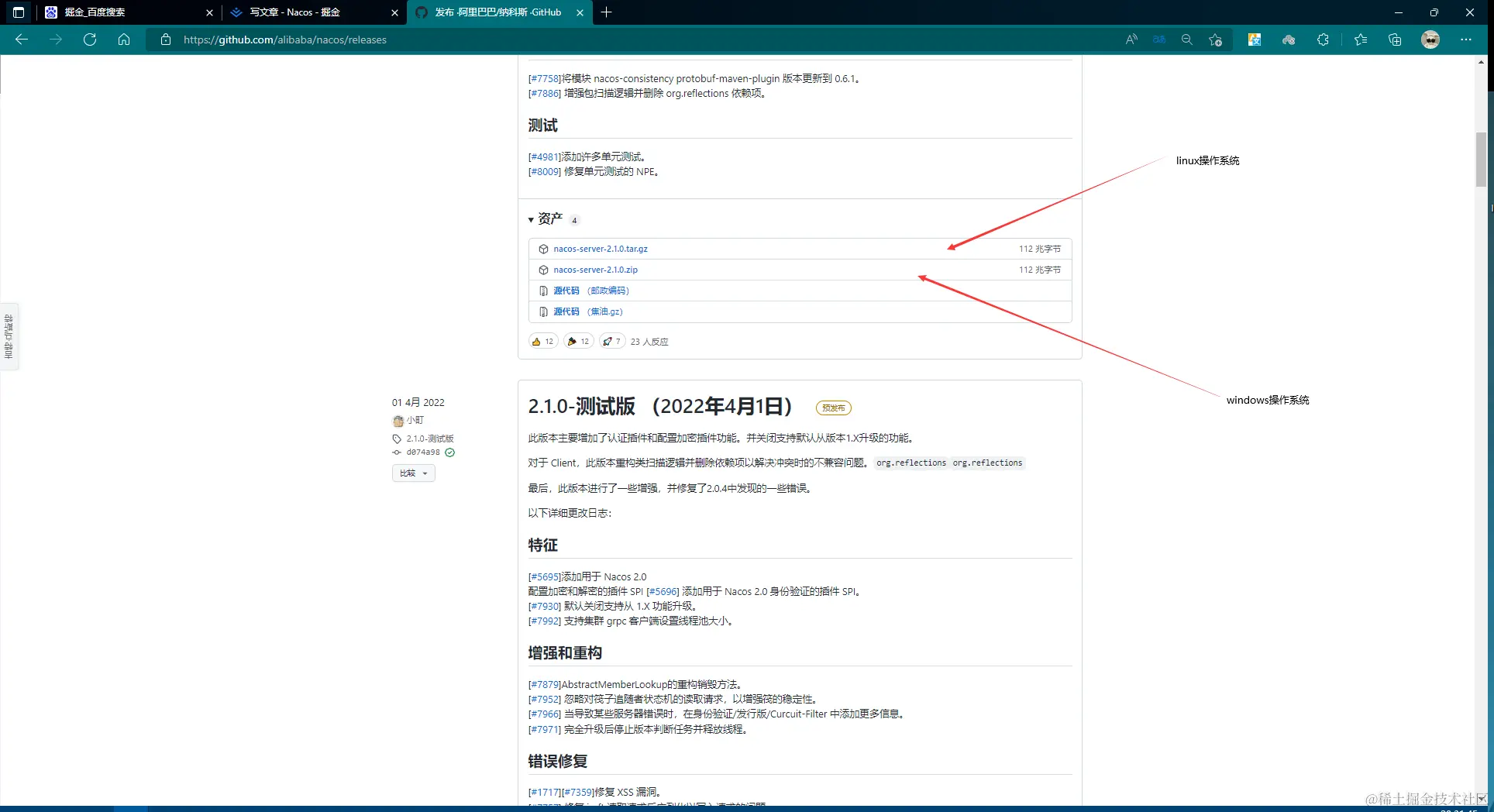Open the browser profile avatar
The width and height of the screenshot is (1494, 812).
(1430, 40)
